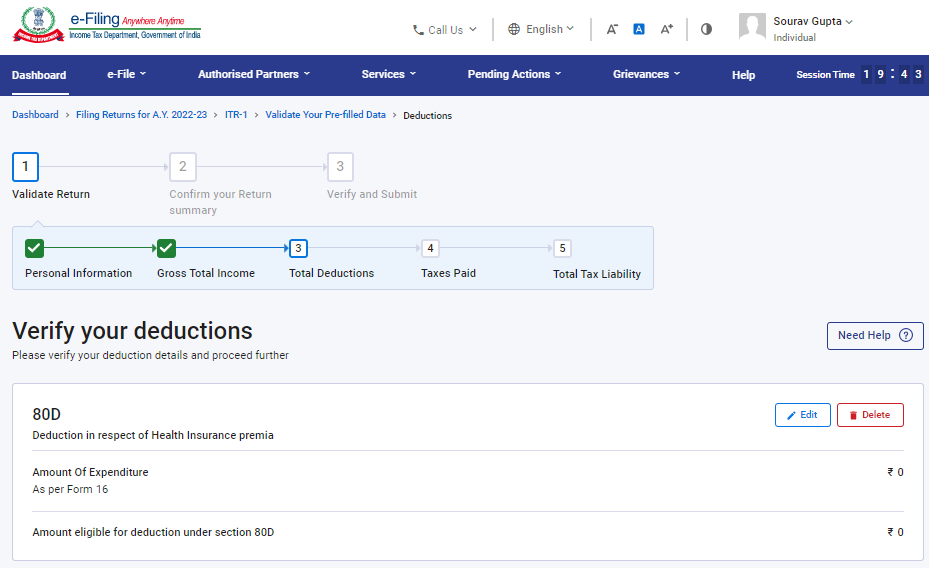The width and height of the screenshot is (929, 568).
Task: Click the Verify your deductions heading
Action: [x=132, y=330]
